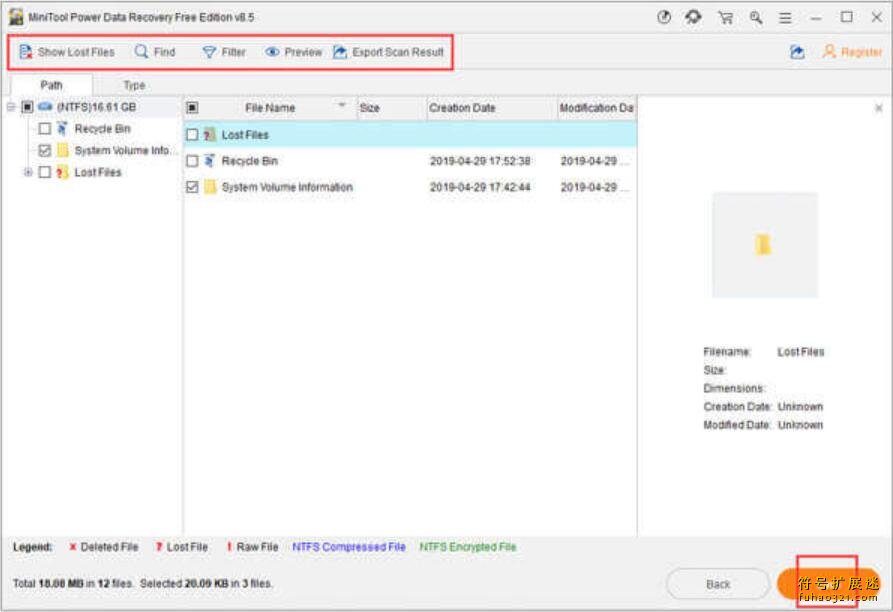Close the preview pane

[x=879, y=108]
